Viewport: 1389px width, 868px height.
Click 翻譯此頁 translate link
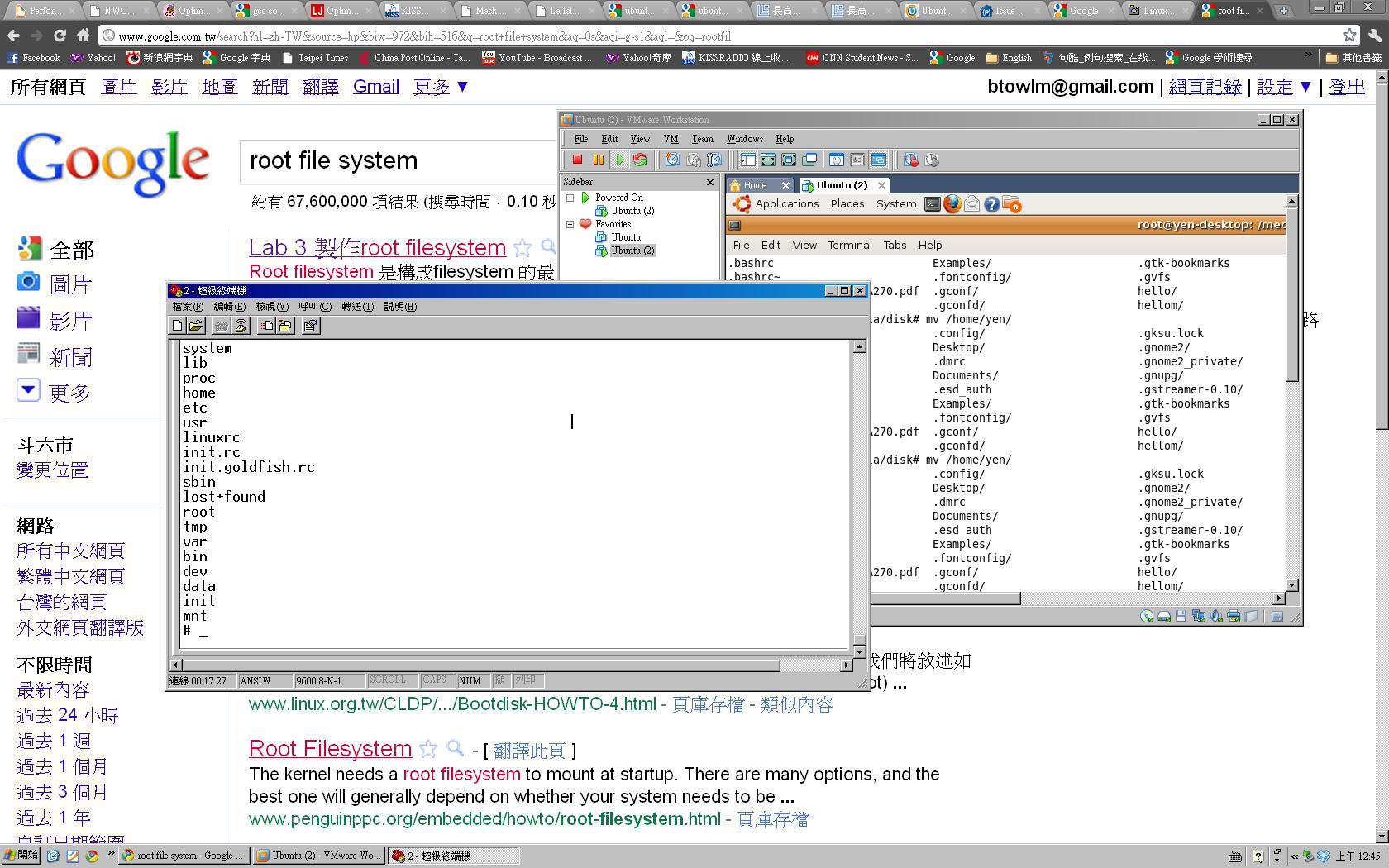coord(529,751)
